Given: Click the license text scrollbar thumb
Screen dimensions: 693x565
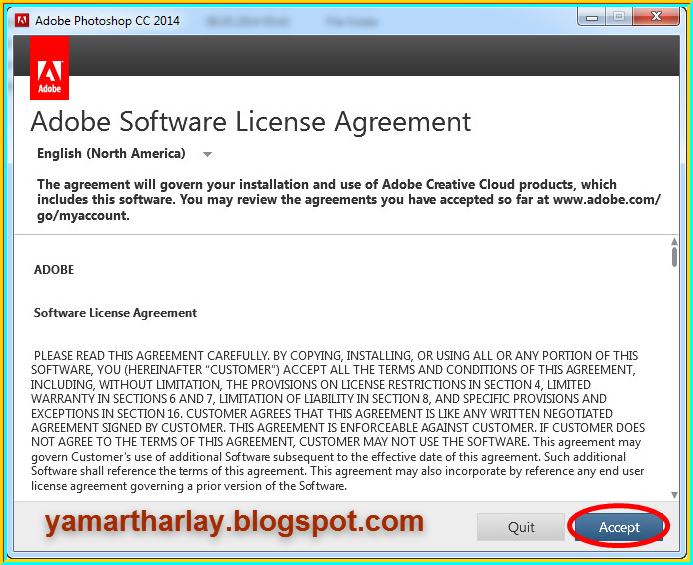Looking at the screenshot, I should [x=674, y=257].
